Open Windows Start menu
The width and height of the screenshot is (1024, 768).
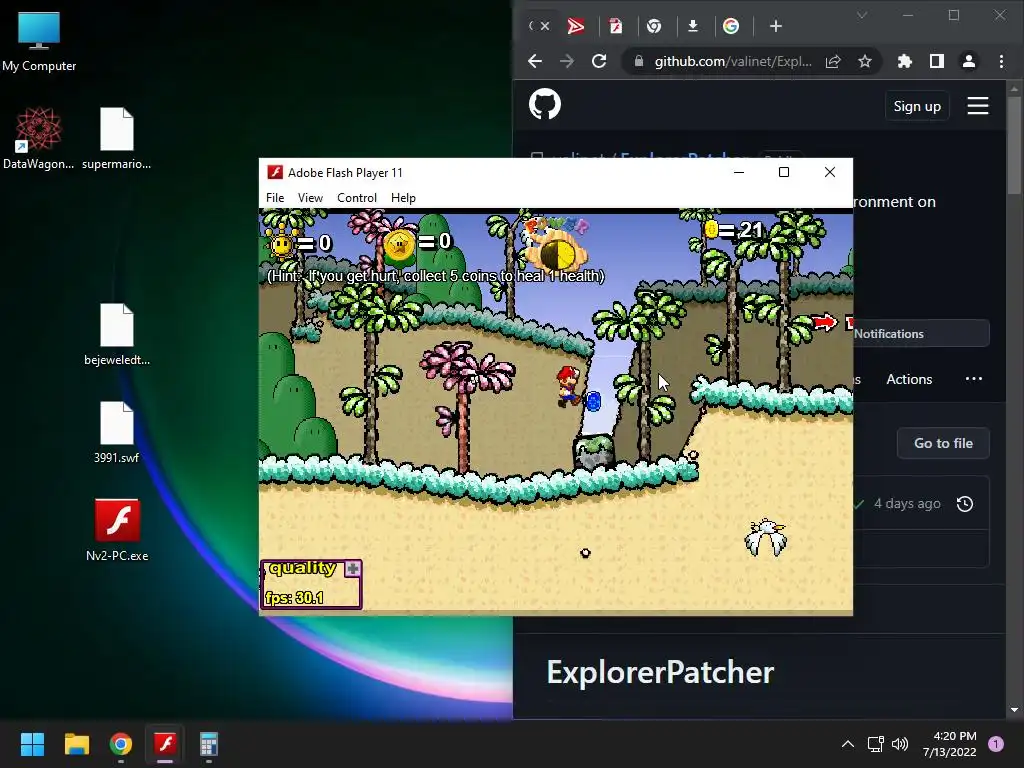(x=32, y=744)
